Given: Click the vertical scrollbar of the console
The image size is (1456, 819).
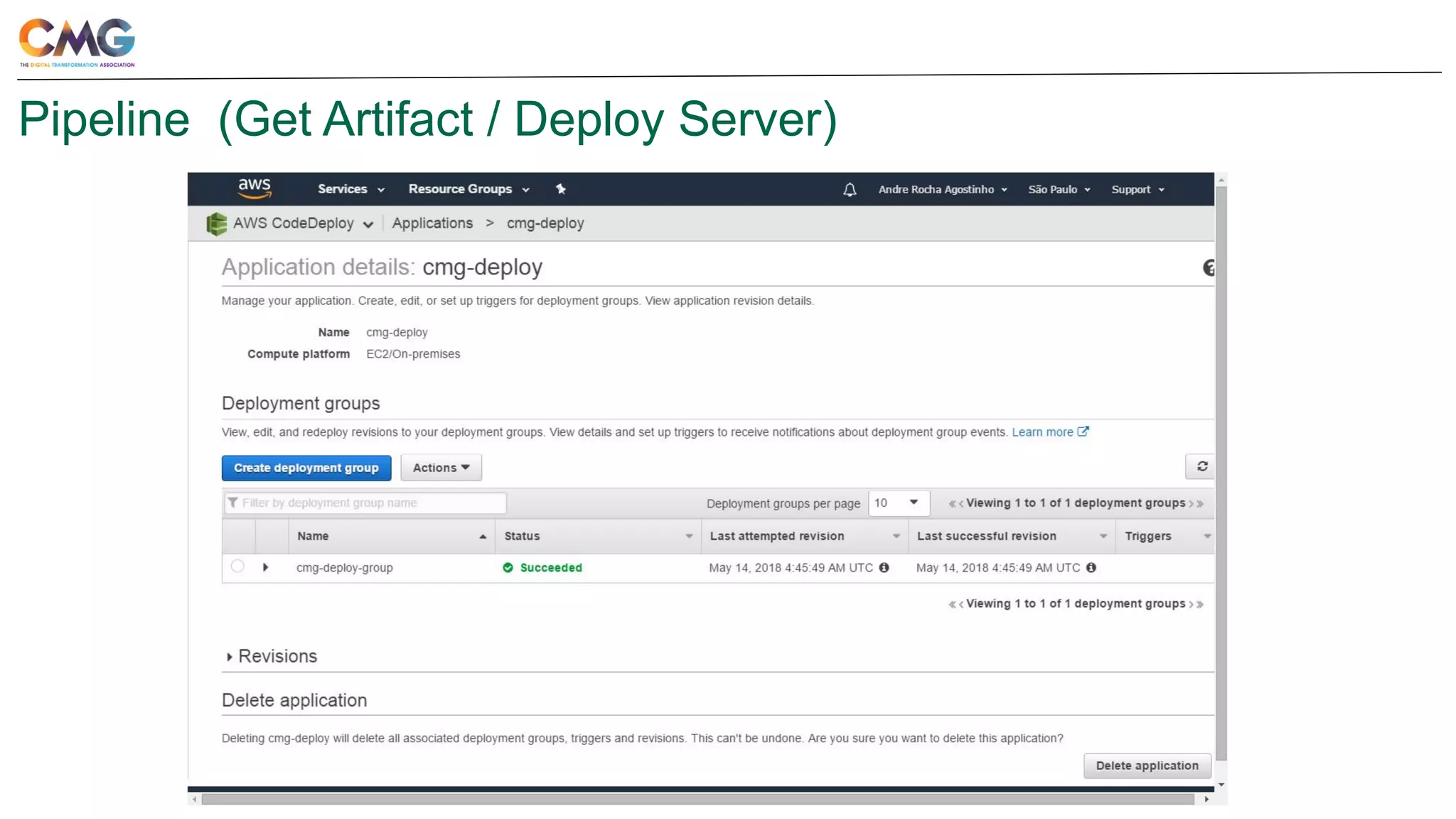Looking at the screenshot, I should [x=1221, y=469].
